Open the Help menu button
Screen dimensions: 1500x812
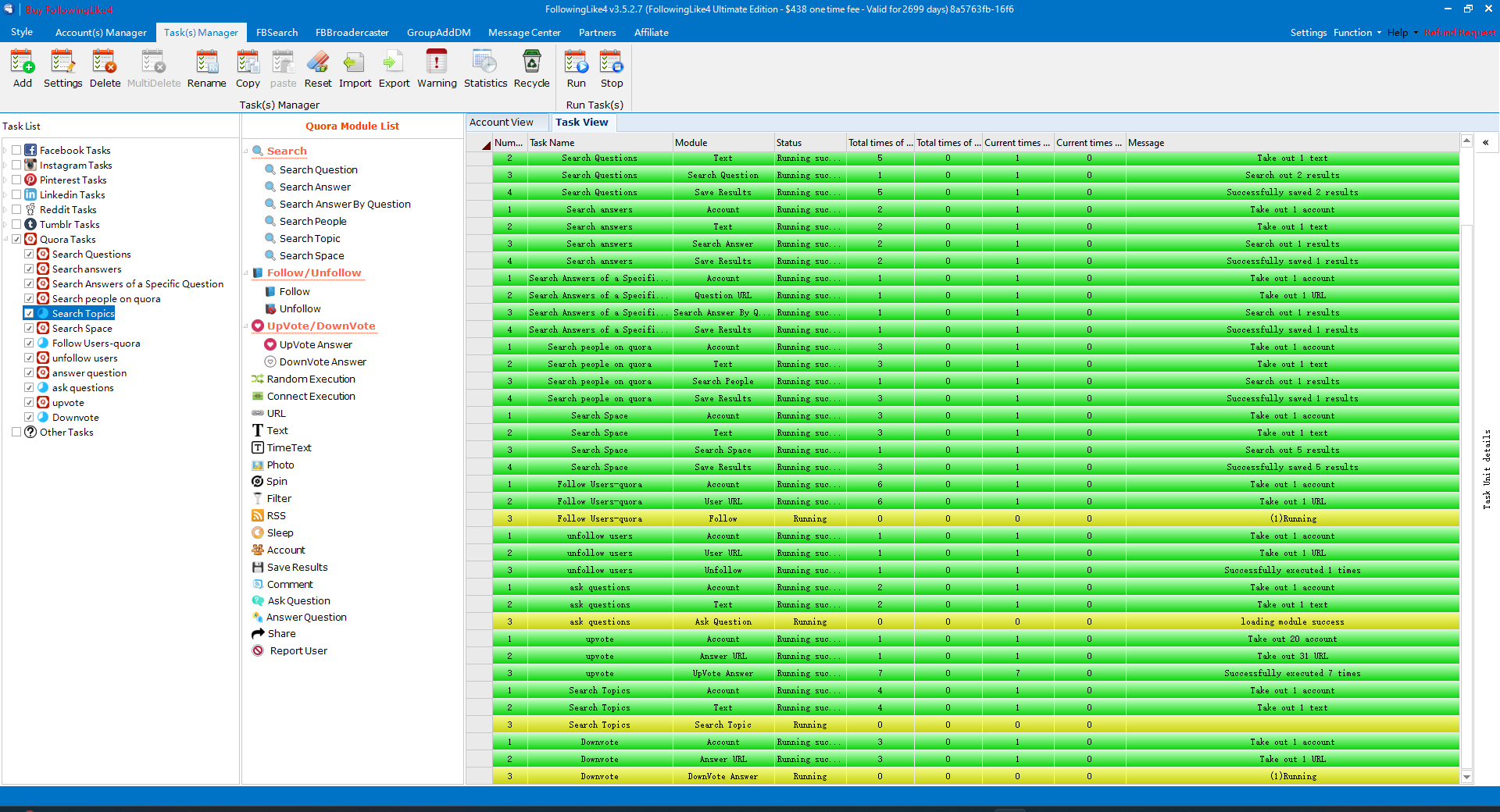point(1402,32)
